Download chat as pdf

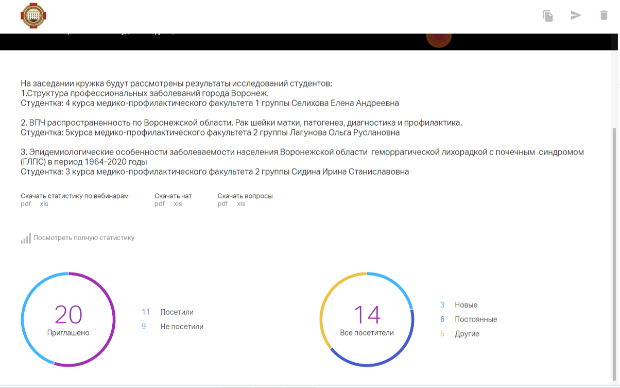[160, 204]
